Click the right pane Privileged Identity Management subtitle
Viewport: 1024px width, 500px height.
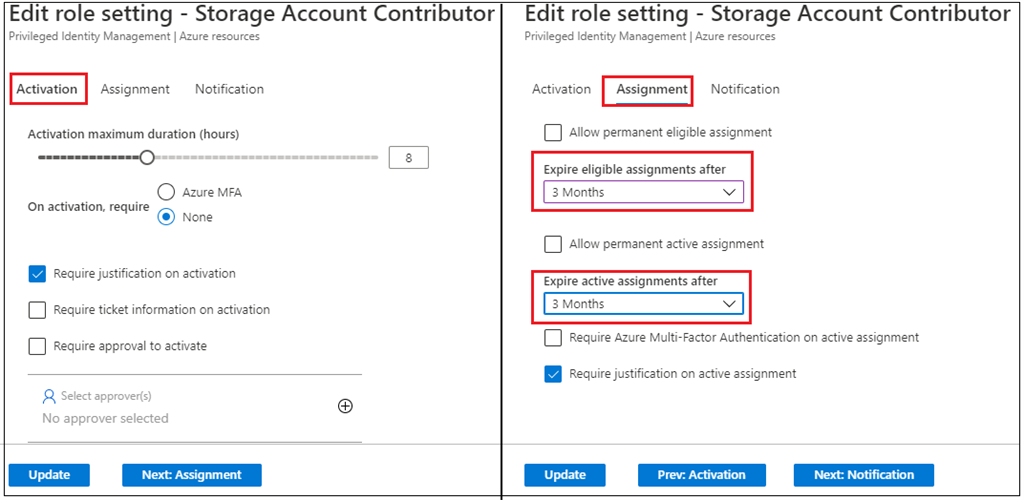click(x=650, y=37)
